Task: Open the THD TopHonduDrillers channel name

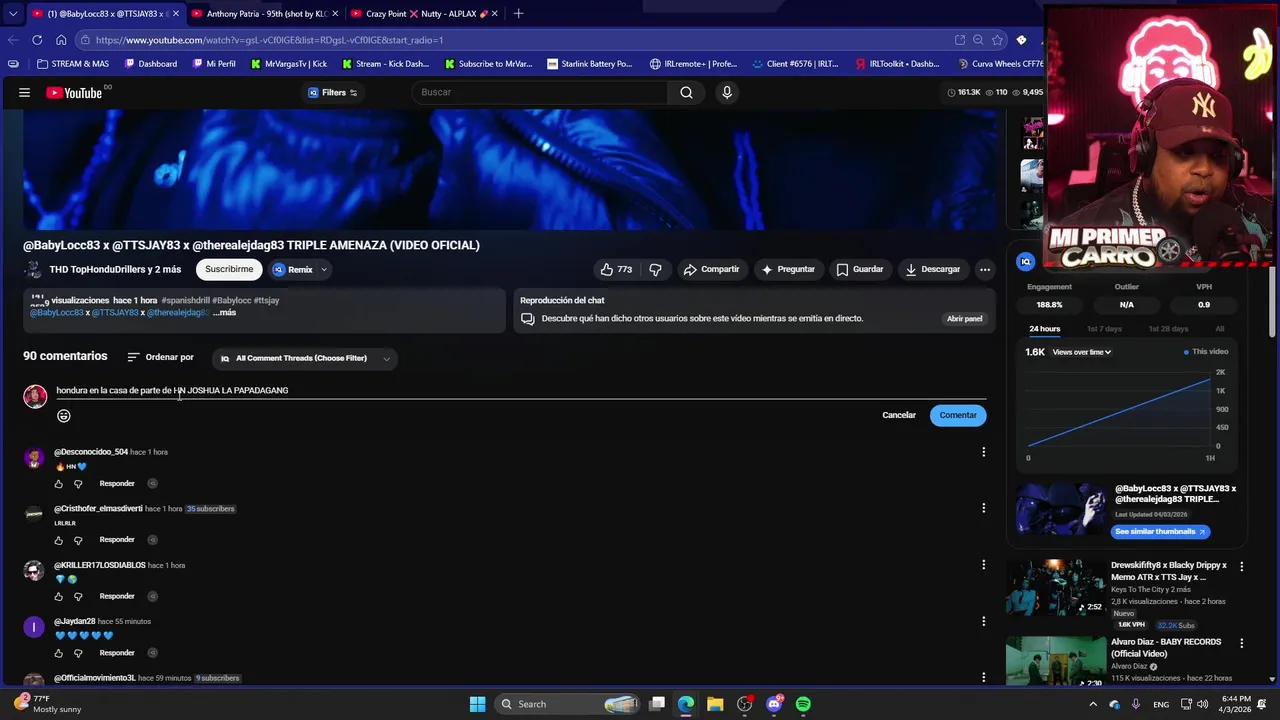Action: (115, 269)
